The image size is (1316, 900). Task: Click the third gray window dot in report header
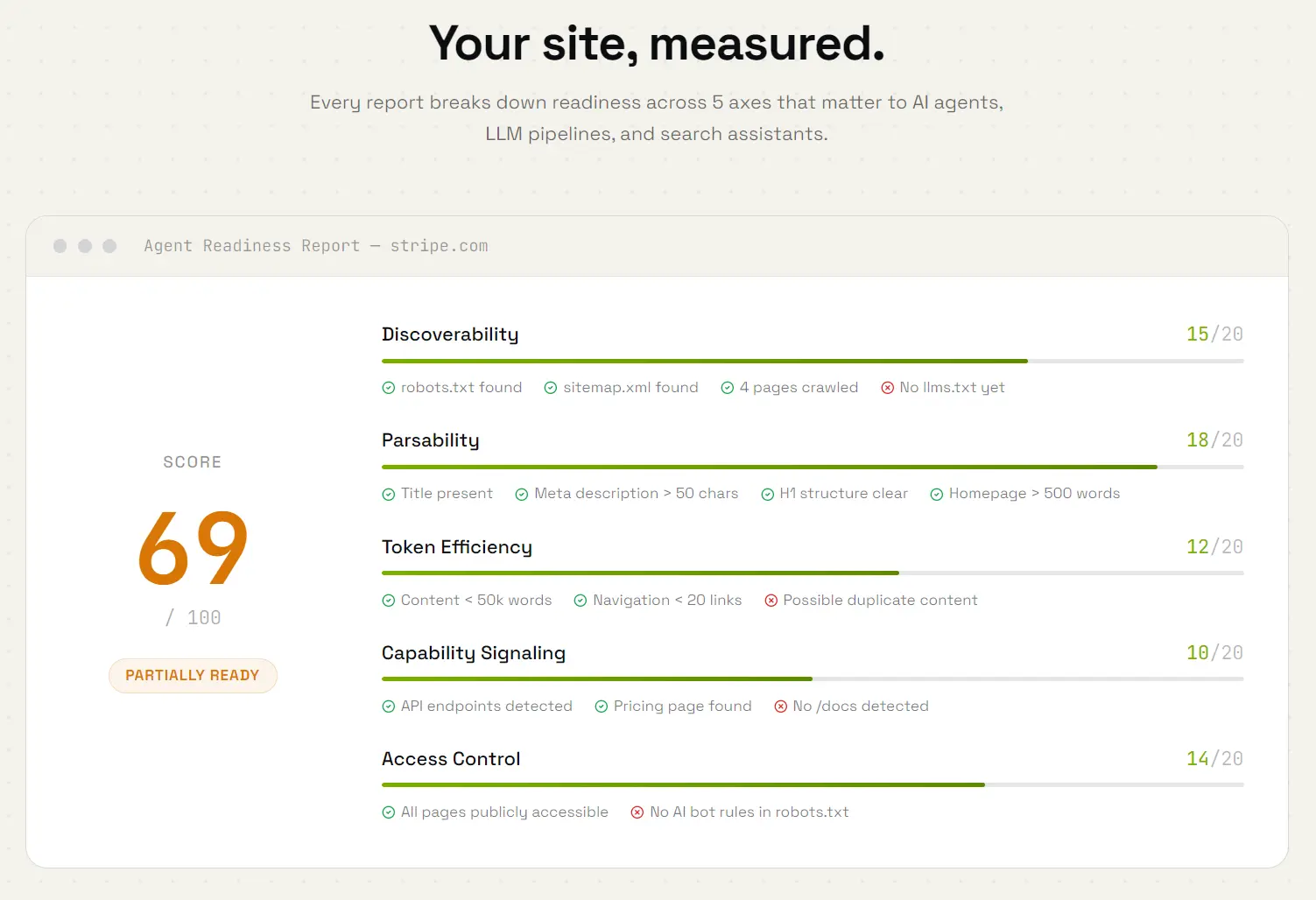click(109, 246)
